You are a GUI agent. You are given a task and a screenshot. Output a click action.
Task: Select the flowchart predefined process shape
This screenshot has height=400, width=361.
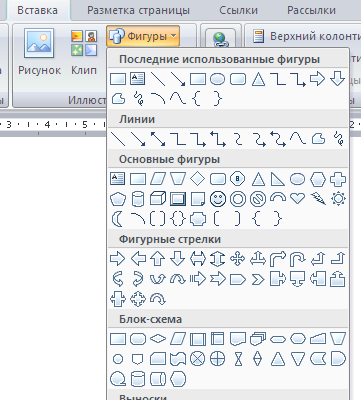click(x=198, y=339)
